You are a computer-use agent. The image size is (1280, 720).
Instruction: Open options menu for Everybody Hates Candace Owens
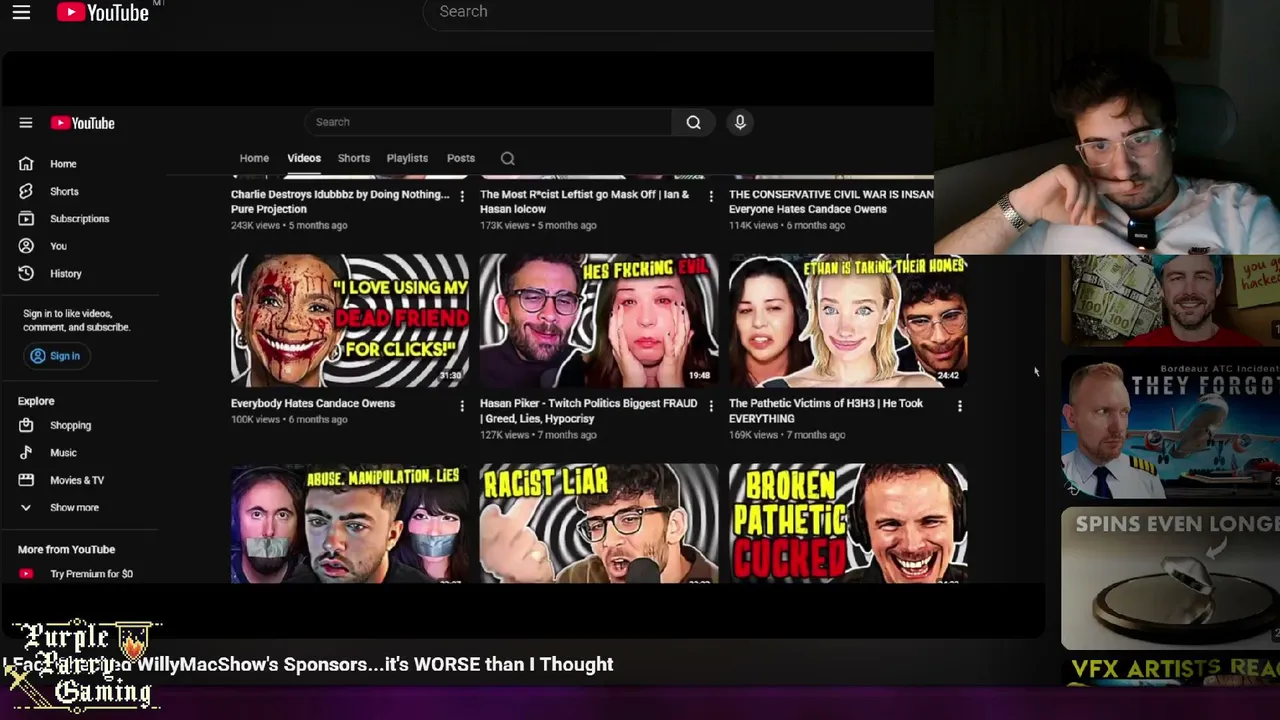pyautogui.click(x=462, y=405)
